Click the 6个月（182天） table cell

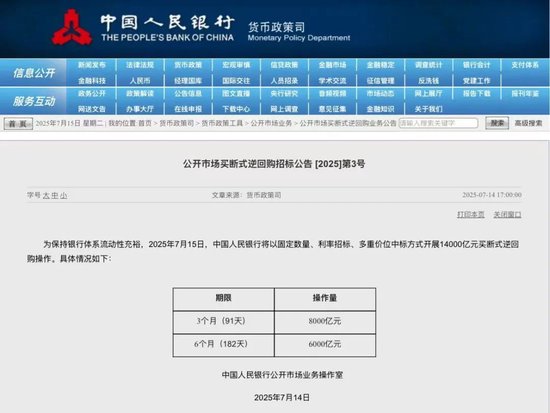click(x=223, y=345)
